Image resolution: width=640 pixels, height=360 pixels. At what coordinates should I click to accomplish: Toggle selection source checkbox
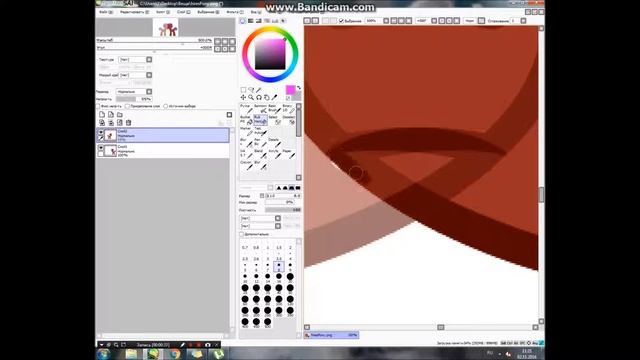(166, 106)
